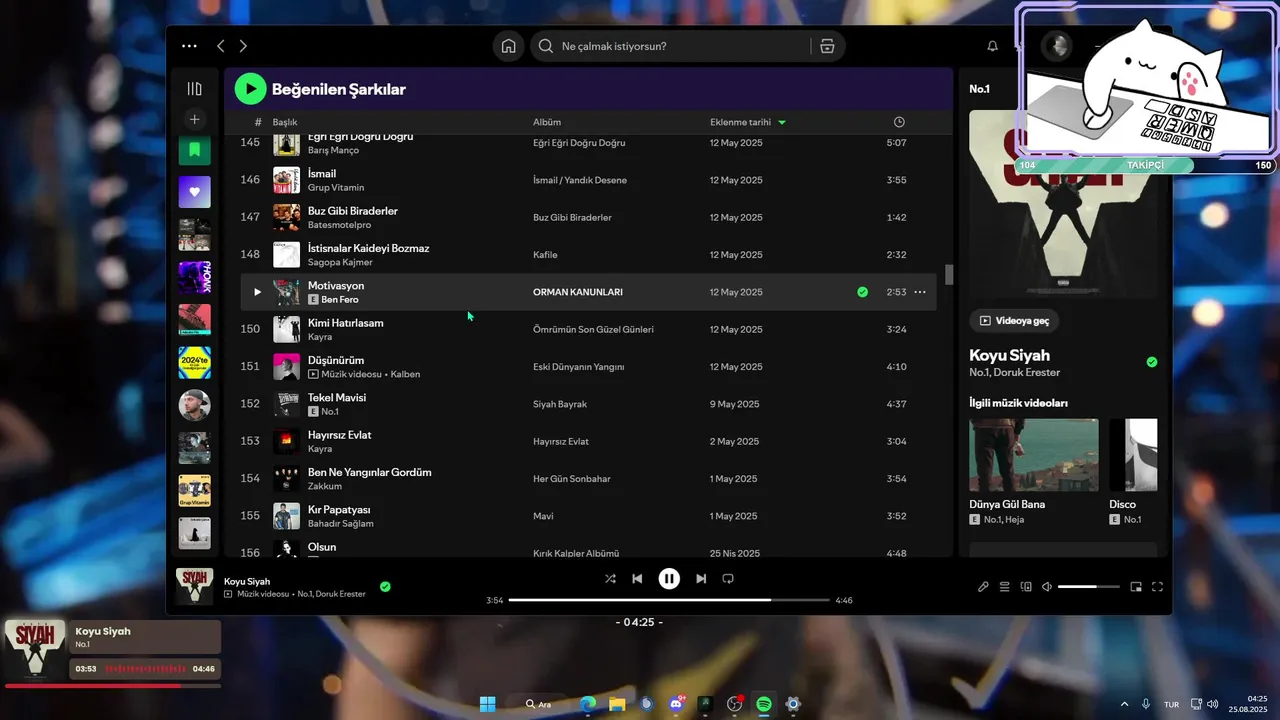This screenshot has width=1280, height=720.
Task: Open the purple heart Liked Songs tile
Action: point(195,191)
